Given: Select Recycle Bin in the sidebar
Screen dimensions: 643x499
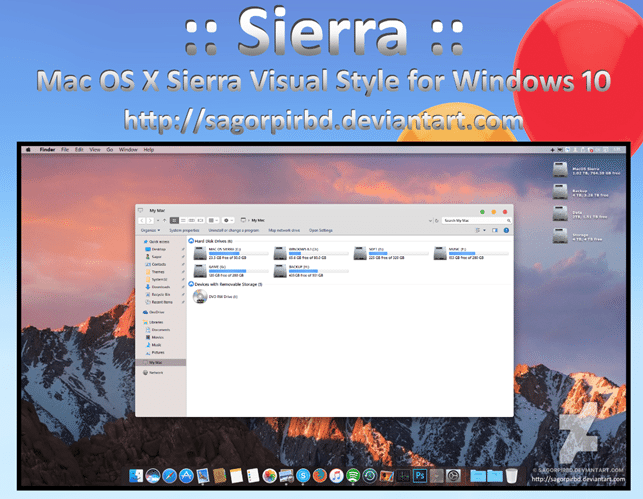Looking at the screenshot, I should [161, 294].
